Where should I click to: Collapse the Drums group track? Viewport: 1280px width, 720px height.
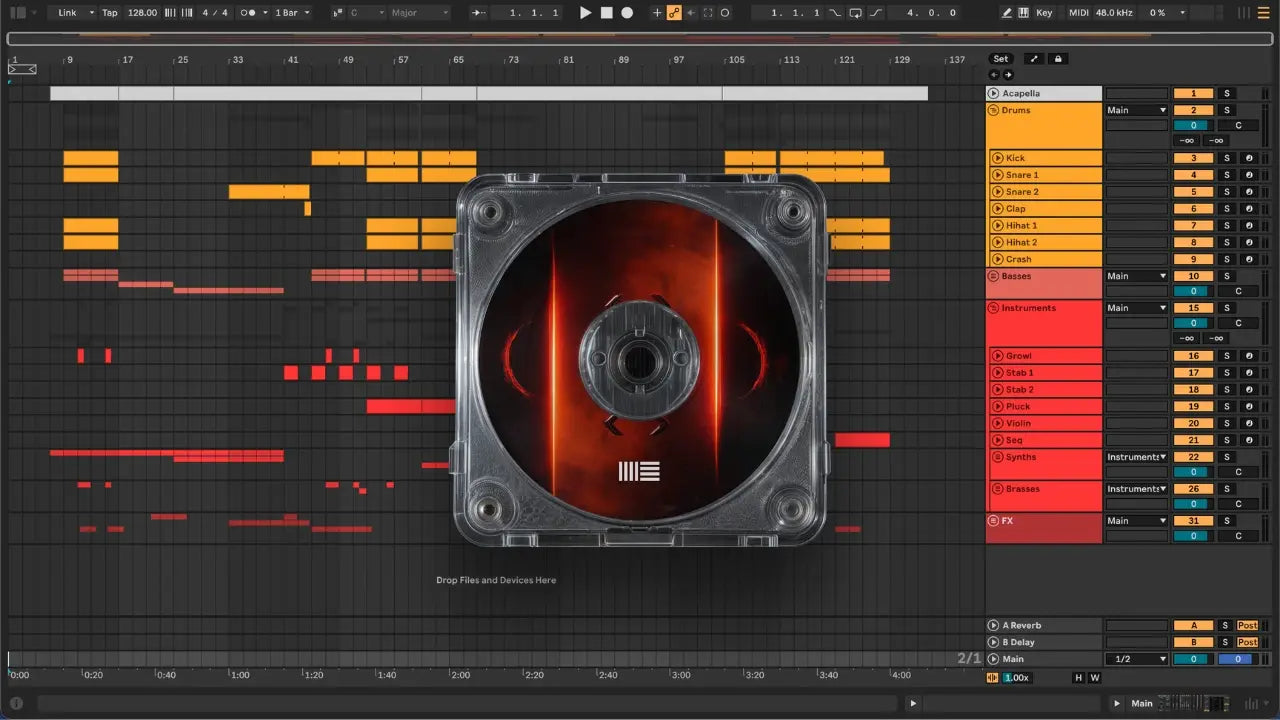993,110
